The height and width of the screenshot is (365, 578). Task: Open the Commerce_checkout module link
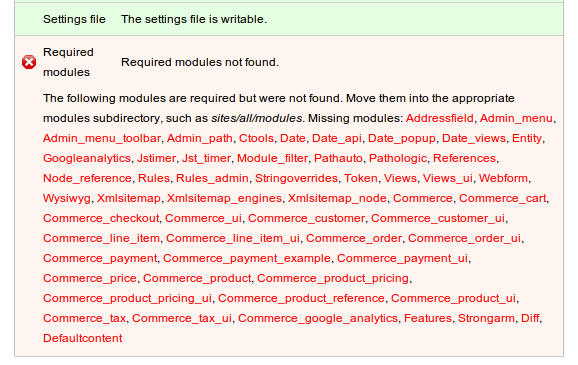point(101,218)
